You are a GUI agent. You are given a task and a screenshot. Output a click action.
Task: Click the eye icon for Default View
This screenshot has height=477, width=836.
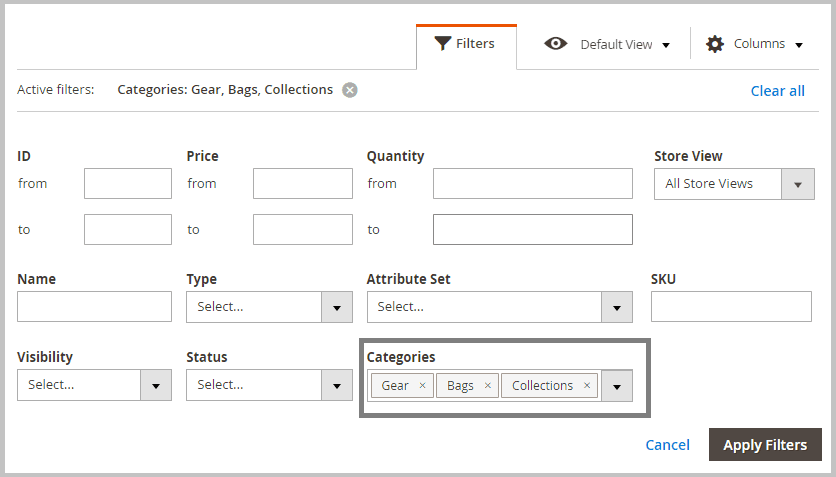[556, 44]
